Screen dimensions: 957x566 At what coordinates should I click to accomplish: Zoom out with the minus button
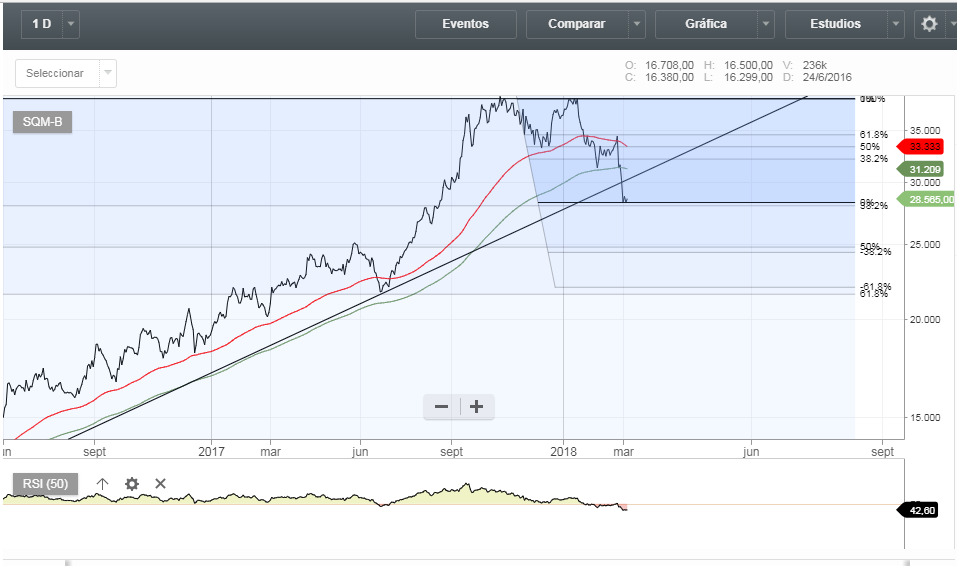tap(441, 407)
